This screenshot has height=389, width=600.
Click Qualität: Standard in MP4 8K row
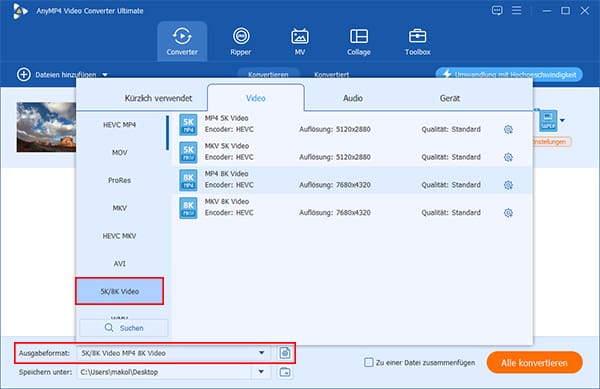pyautogui.click(x=451, y=185)
